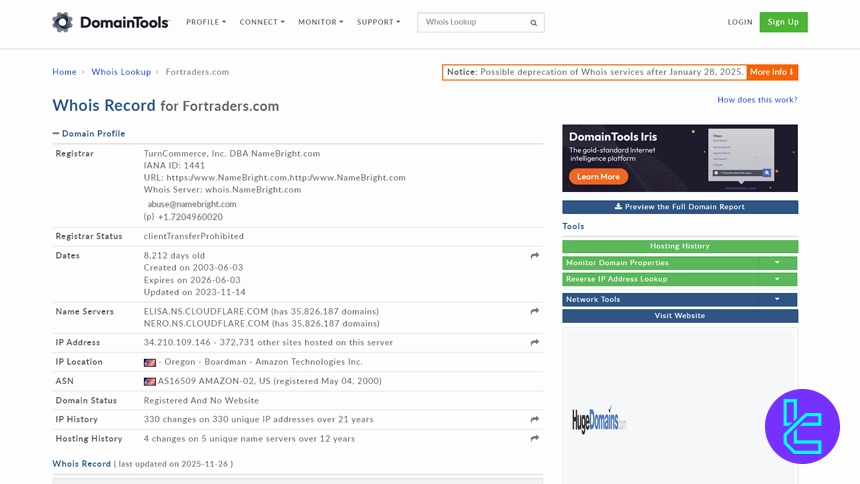Screen dimensions: 860x484
Task: Click share arrow in IP Address row
Action: [535, 342]
